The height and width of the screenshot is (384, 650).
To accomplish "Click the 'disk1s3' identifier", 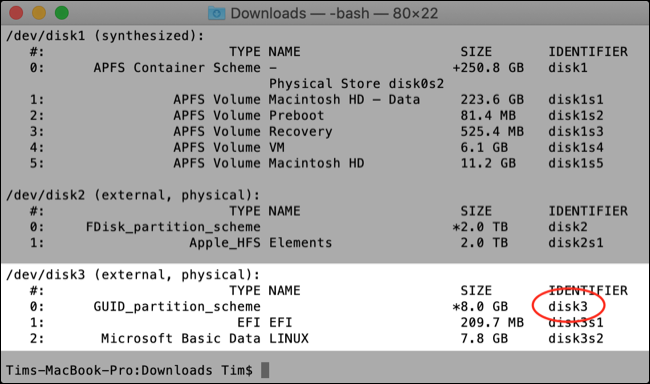I will [x=576, y=131].
